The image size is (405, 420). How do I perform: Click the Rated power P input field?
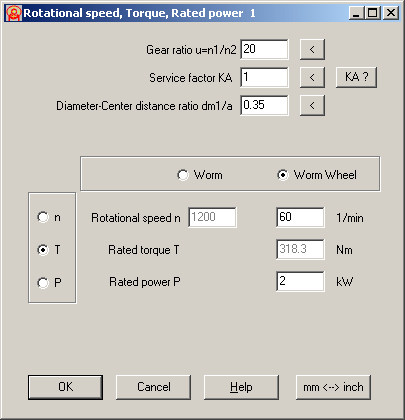[300, 281]
